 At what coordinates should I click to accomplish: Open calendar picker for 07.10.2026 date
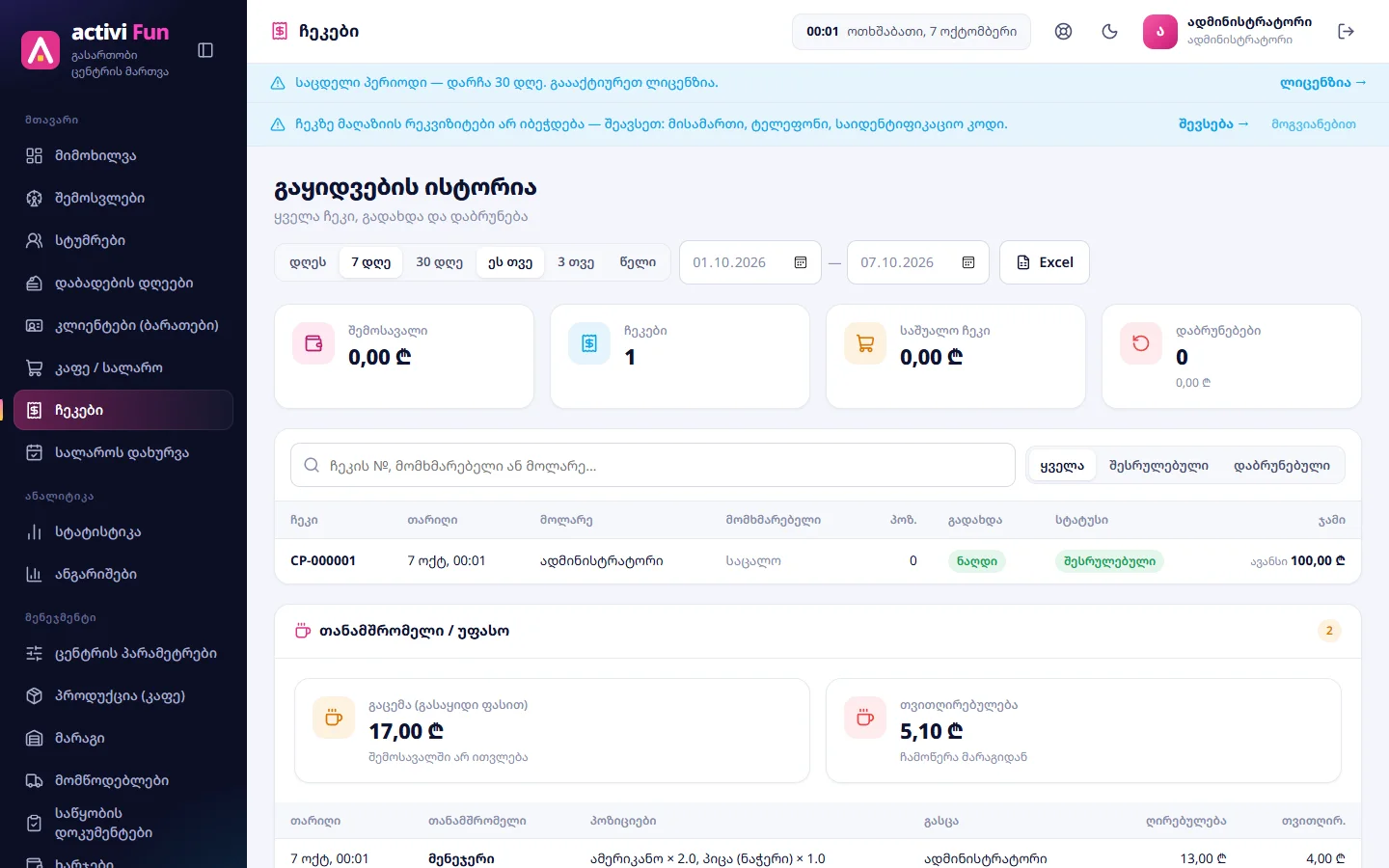click(x=968, y=262)
